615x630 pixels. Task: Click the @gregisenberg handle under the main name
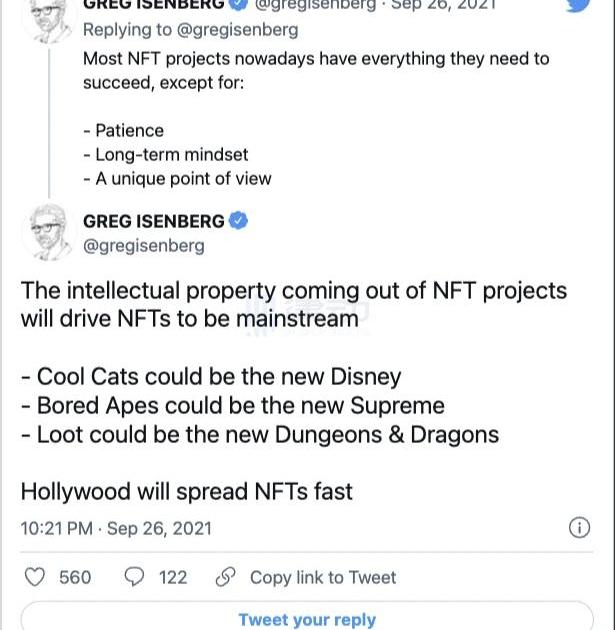pyautogui.click(x=143, y=245)
